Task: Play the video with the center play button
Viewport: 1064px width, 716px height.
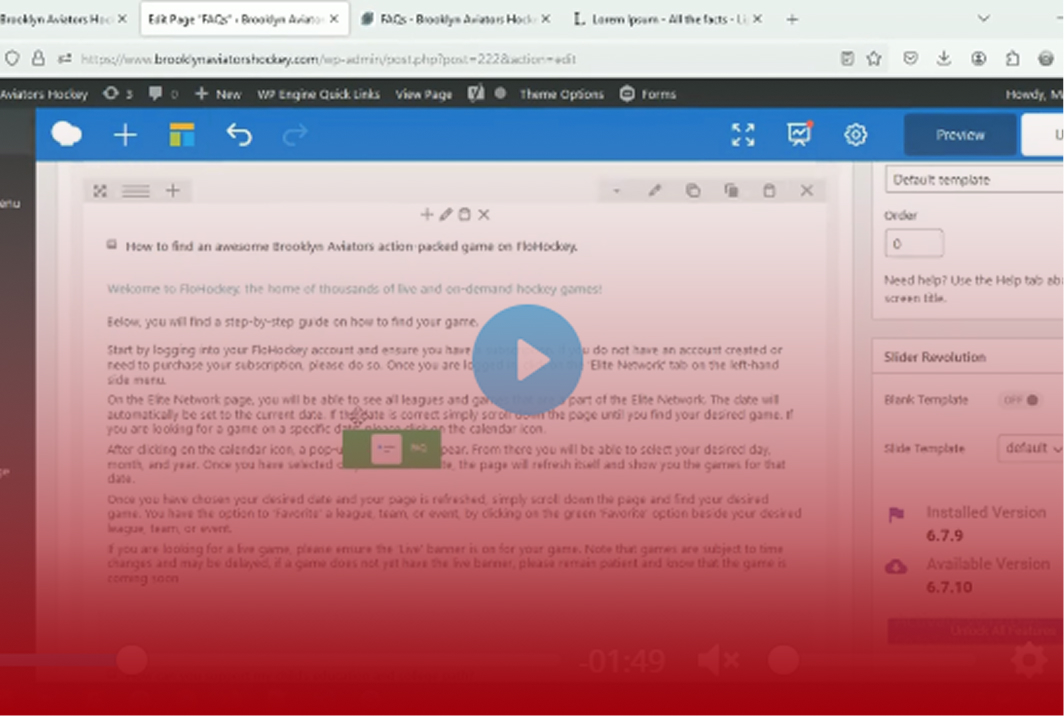Action: coord(527,359)
